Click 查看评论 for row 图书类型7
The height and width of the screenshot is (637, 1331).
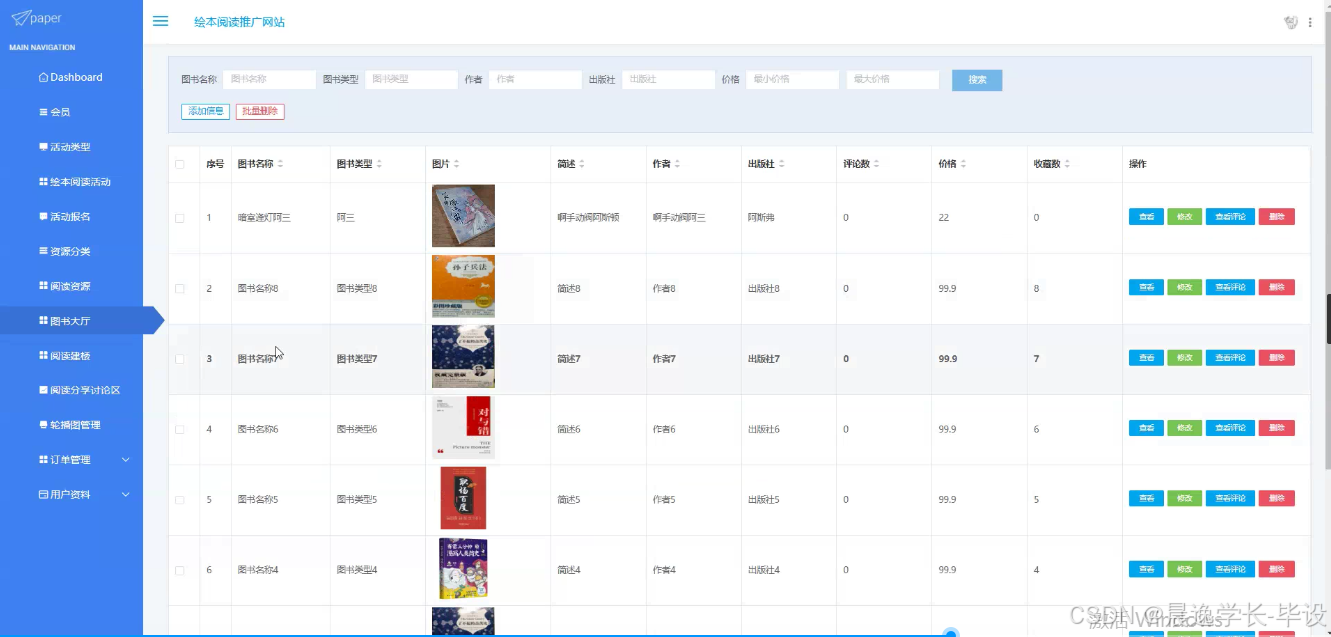1230,358
